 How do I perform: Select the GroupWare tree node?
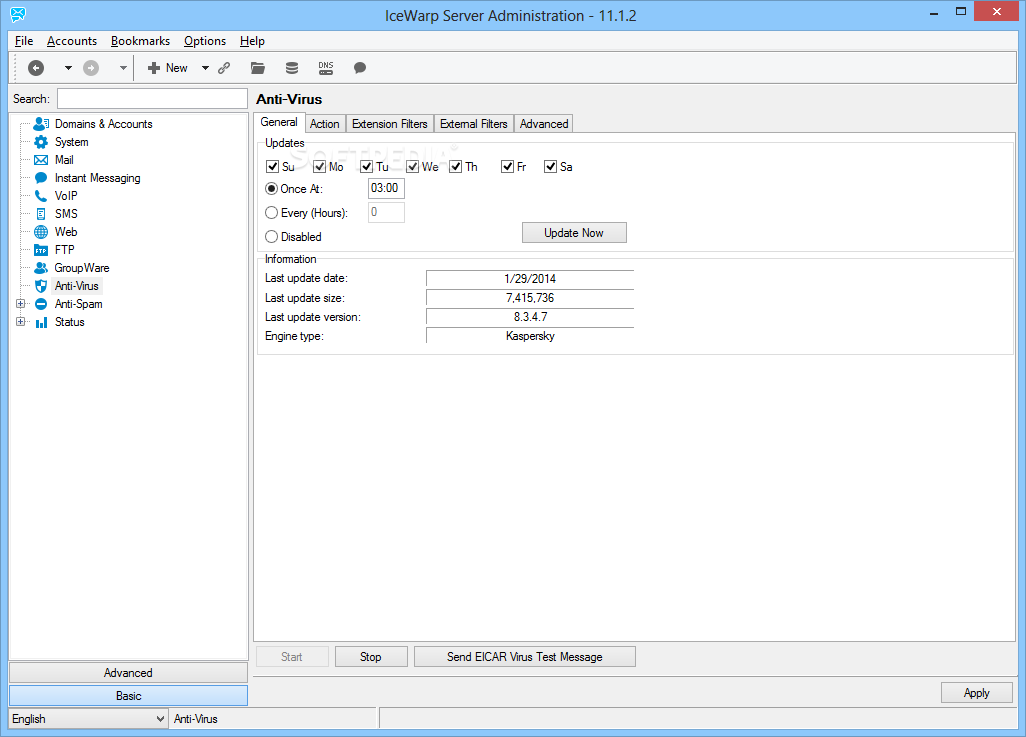(82, 268)
